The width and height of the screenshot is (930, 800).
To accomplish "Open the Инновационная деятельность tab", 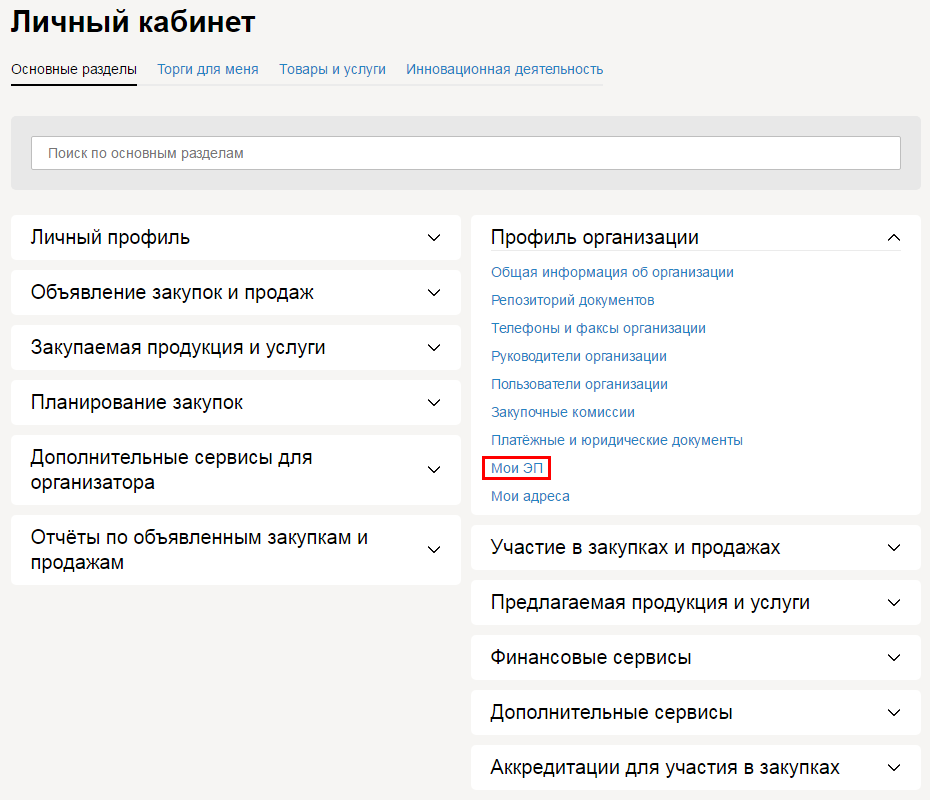I will (504, 69).
